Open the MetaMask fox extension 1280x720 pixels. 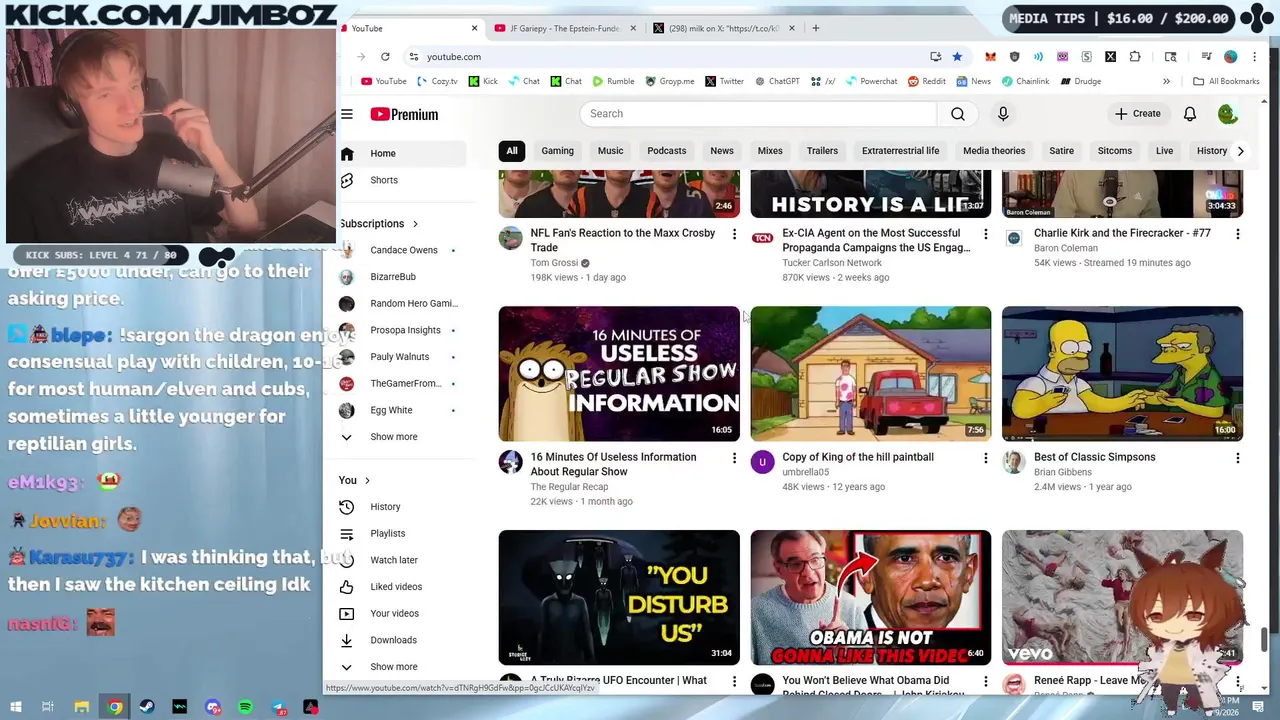point(990,57)
